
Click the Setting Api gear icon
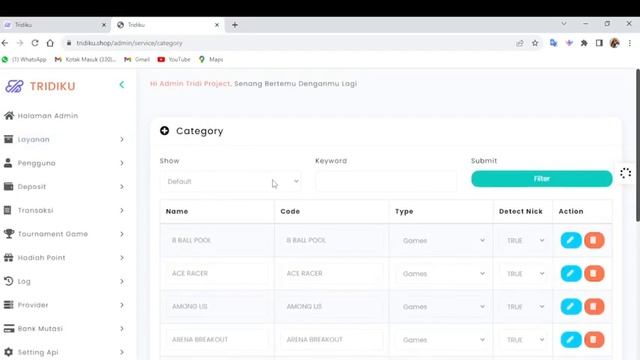[9, 352]
